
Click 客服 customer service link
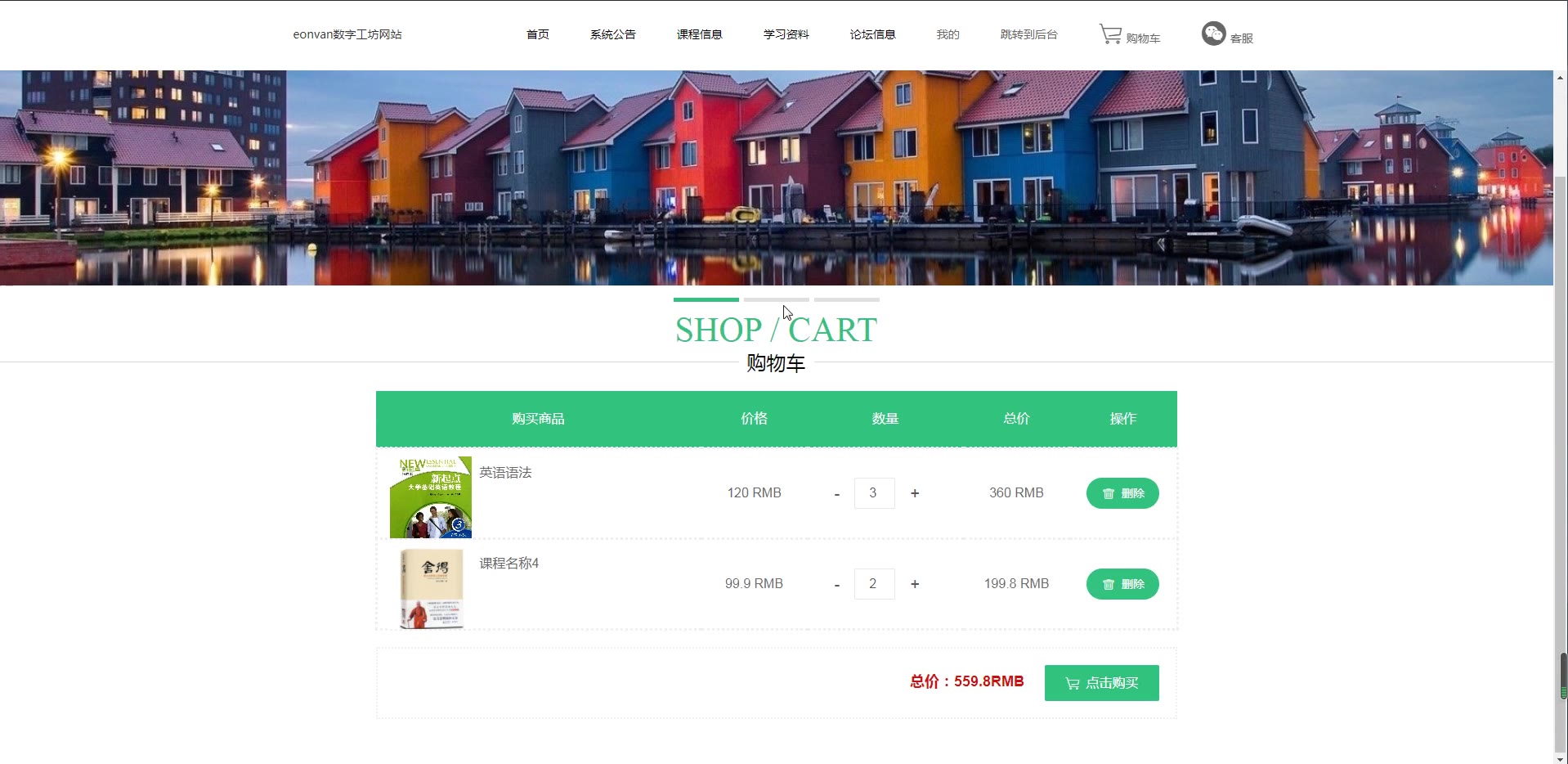click(1241, 38)
